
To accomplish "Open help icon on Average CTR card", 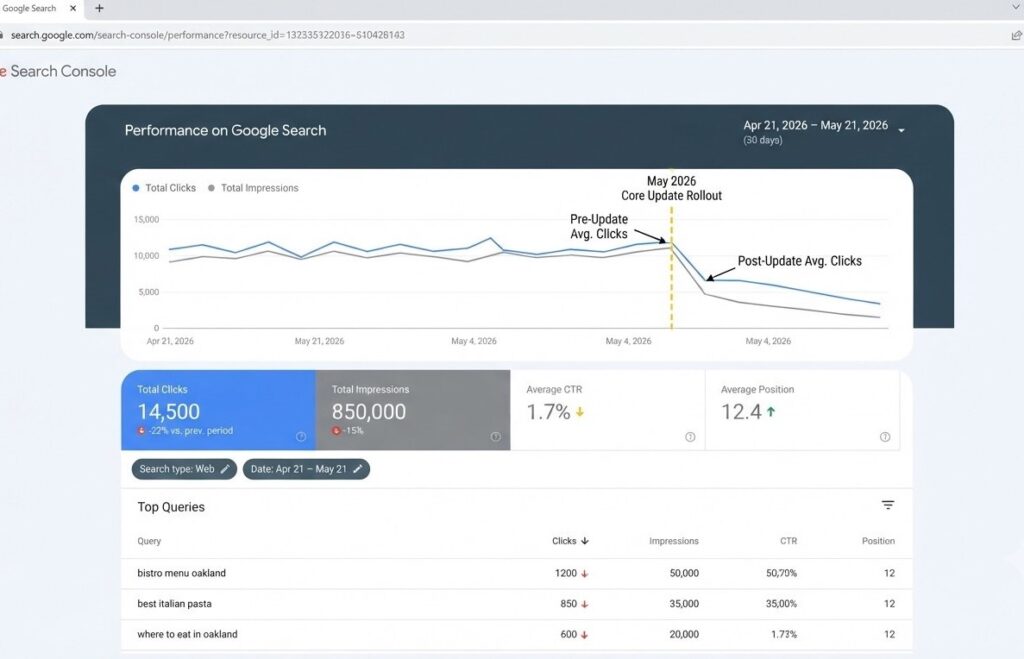I will pos(690,437).
